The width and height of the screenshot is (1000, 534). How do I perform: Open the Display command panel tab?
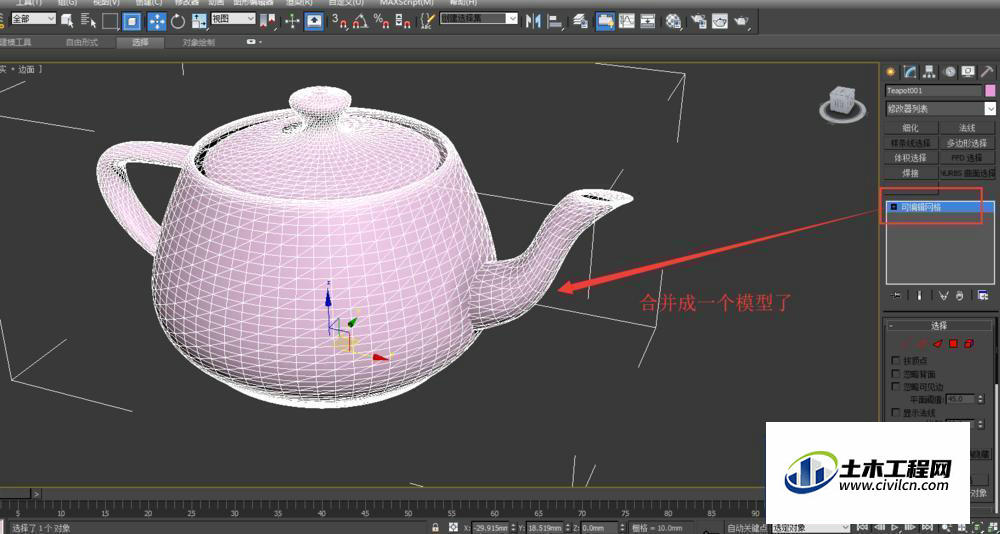coord(968,71)
